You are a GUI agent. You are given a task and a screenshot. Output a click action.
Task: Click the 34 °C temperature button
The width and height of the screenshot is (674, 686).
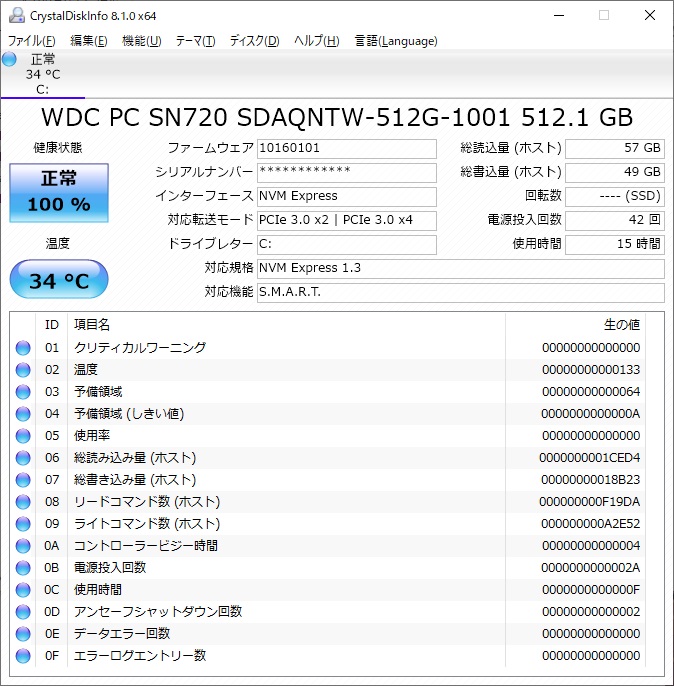click(59, 279)
